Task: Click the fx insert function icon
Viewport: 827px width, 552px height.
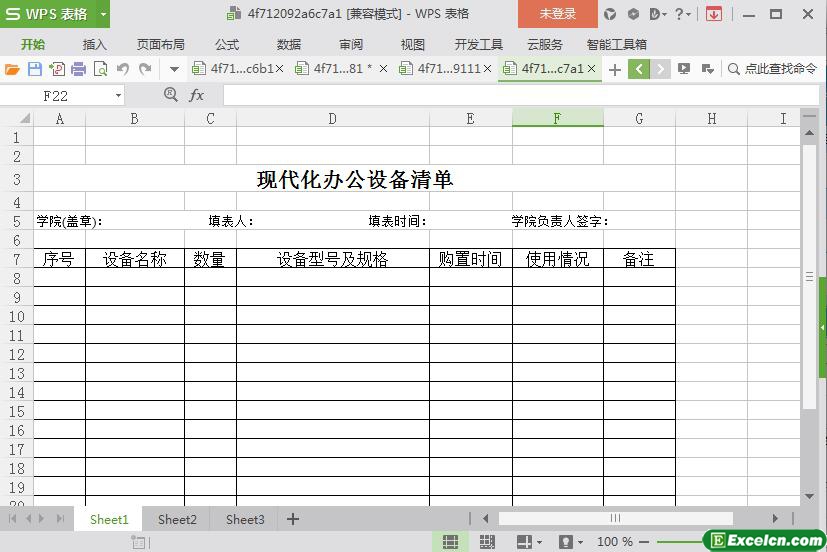Action: (196, 95)
